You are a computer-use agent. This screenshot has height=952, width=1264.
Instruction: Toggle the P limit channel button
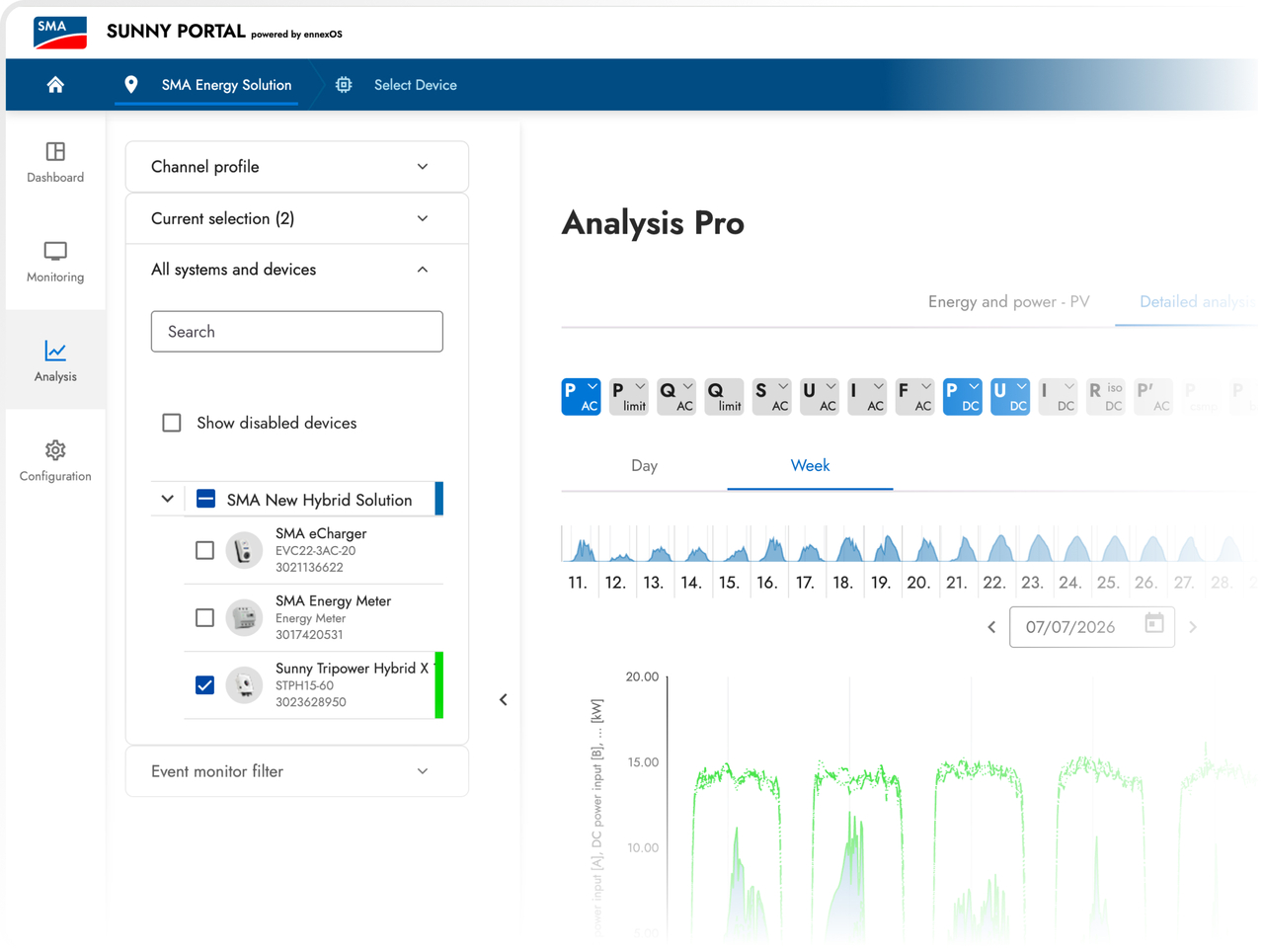tap(629, 397)
